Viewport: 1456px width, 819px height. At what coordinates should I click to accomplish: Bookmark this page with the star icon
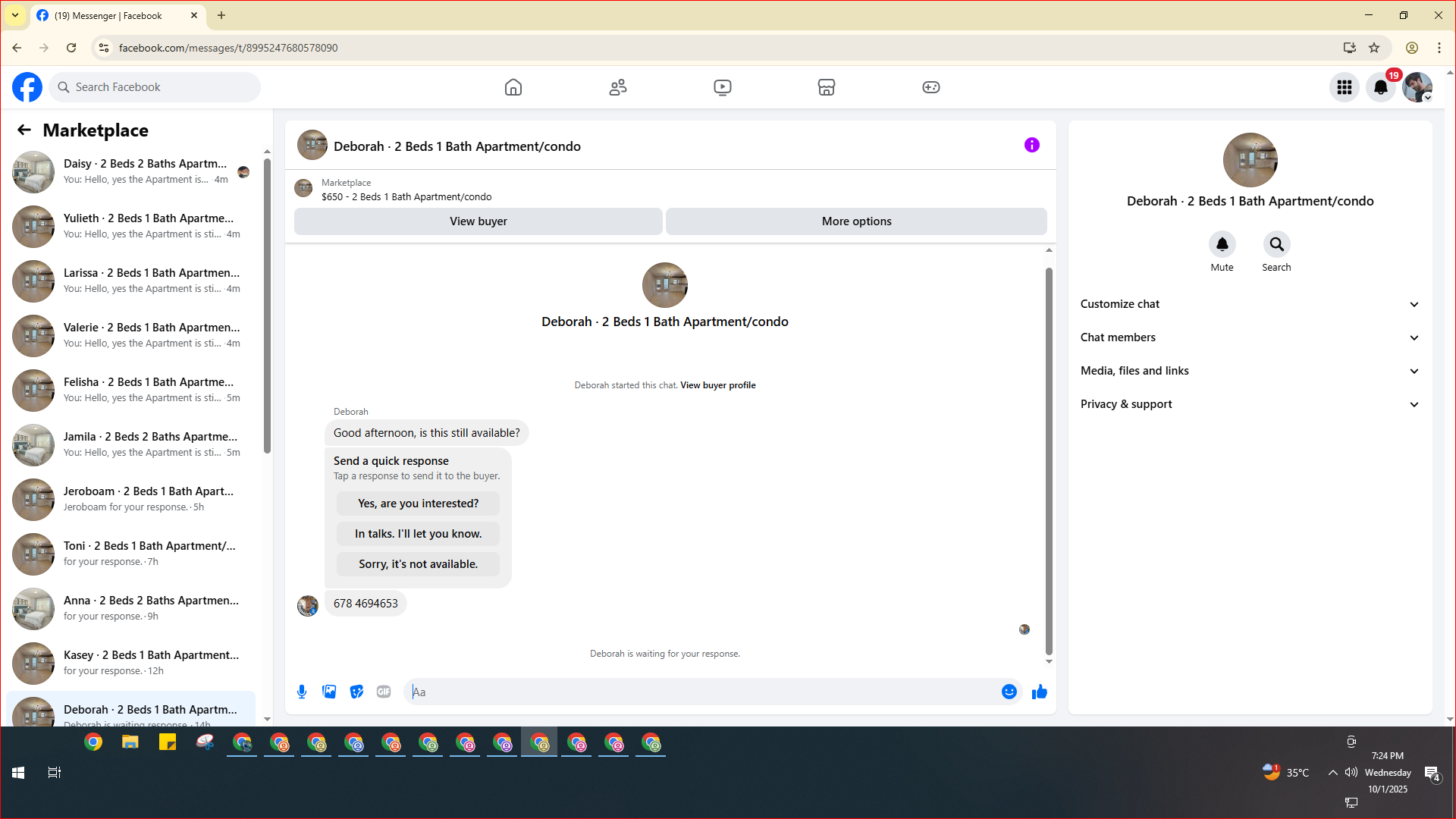(1374, 48)
